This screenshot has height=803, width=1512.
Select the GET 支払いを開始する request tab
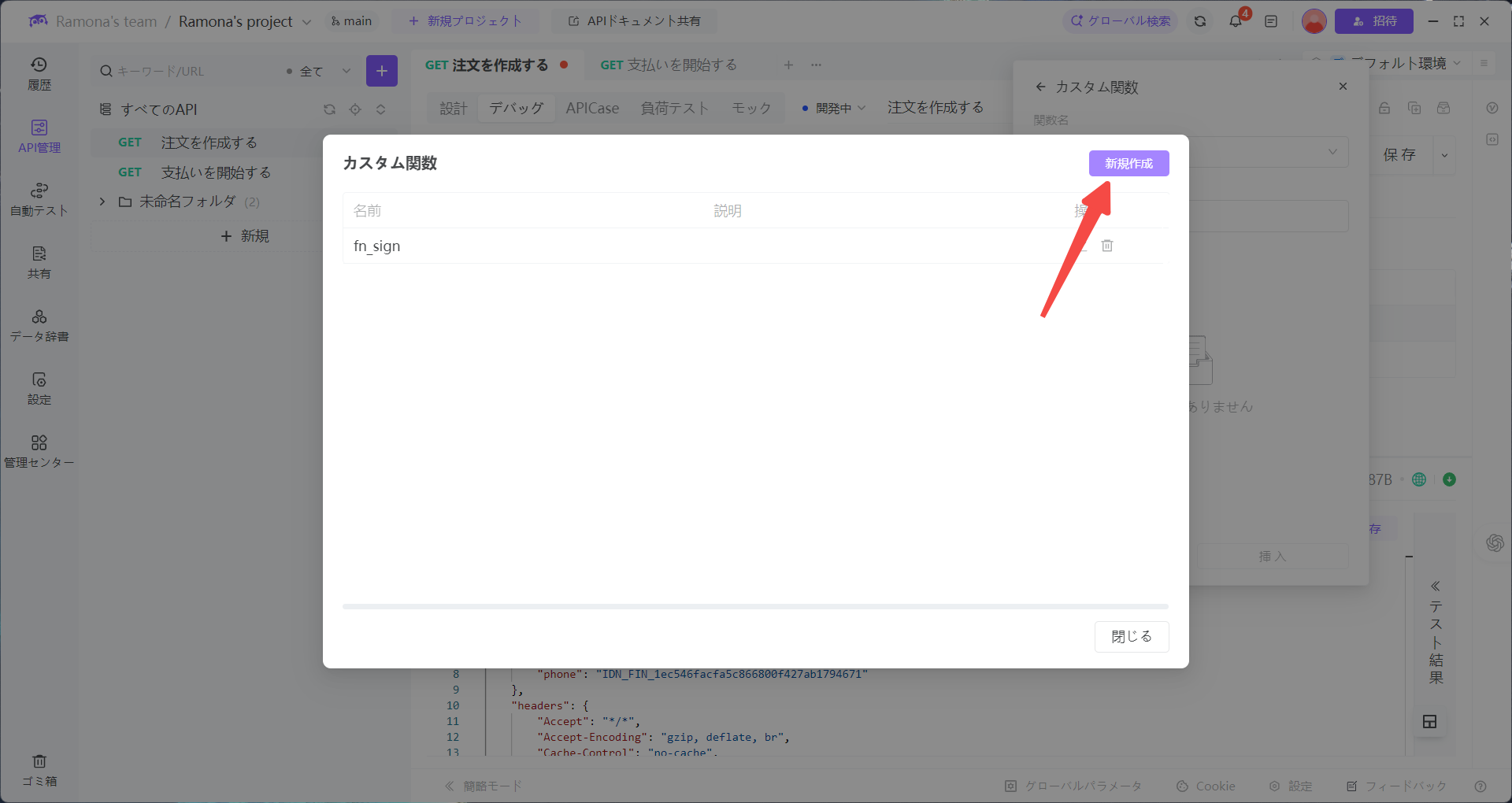[x=669, y=65]
